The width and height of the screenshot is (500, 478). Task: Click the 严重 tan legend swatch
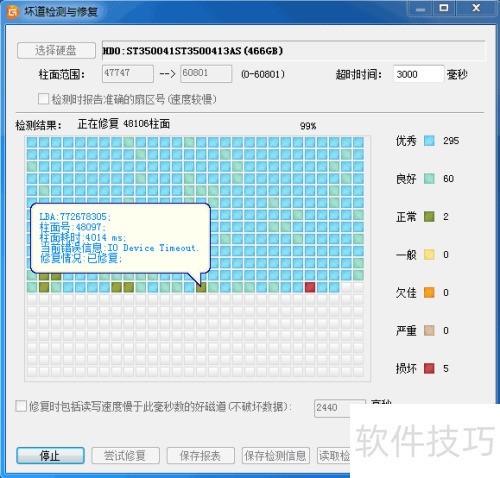(x=429, y=331)
